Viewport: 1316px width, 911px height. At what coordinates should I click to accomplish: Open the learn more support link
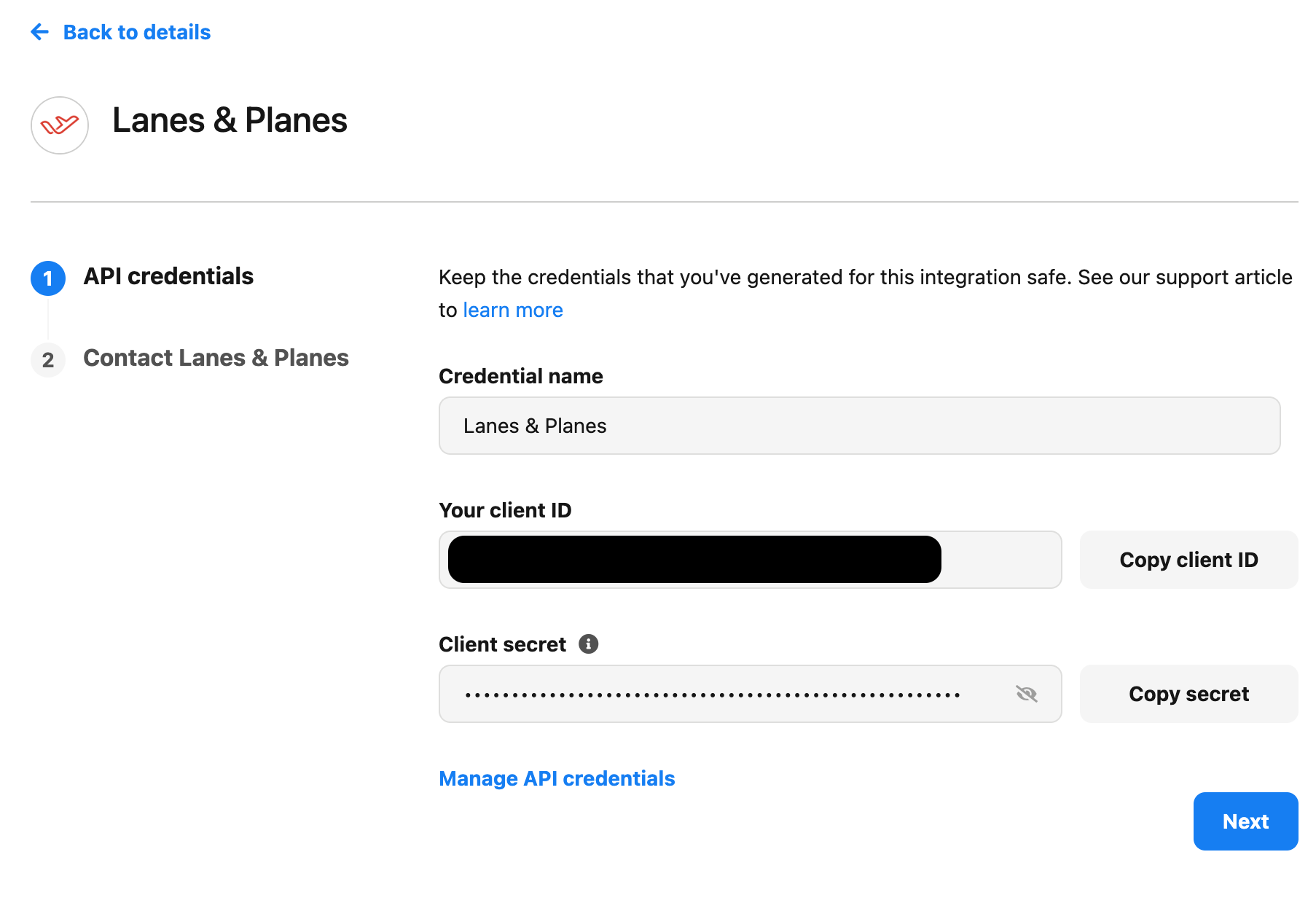pyautogui.click(x=513, y=310)
